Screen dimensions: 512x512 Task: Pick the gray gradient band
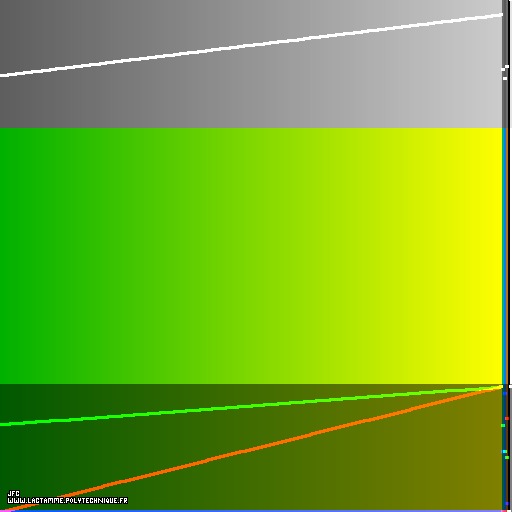tap(251, 64)
